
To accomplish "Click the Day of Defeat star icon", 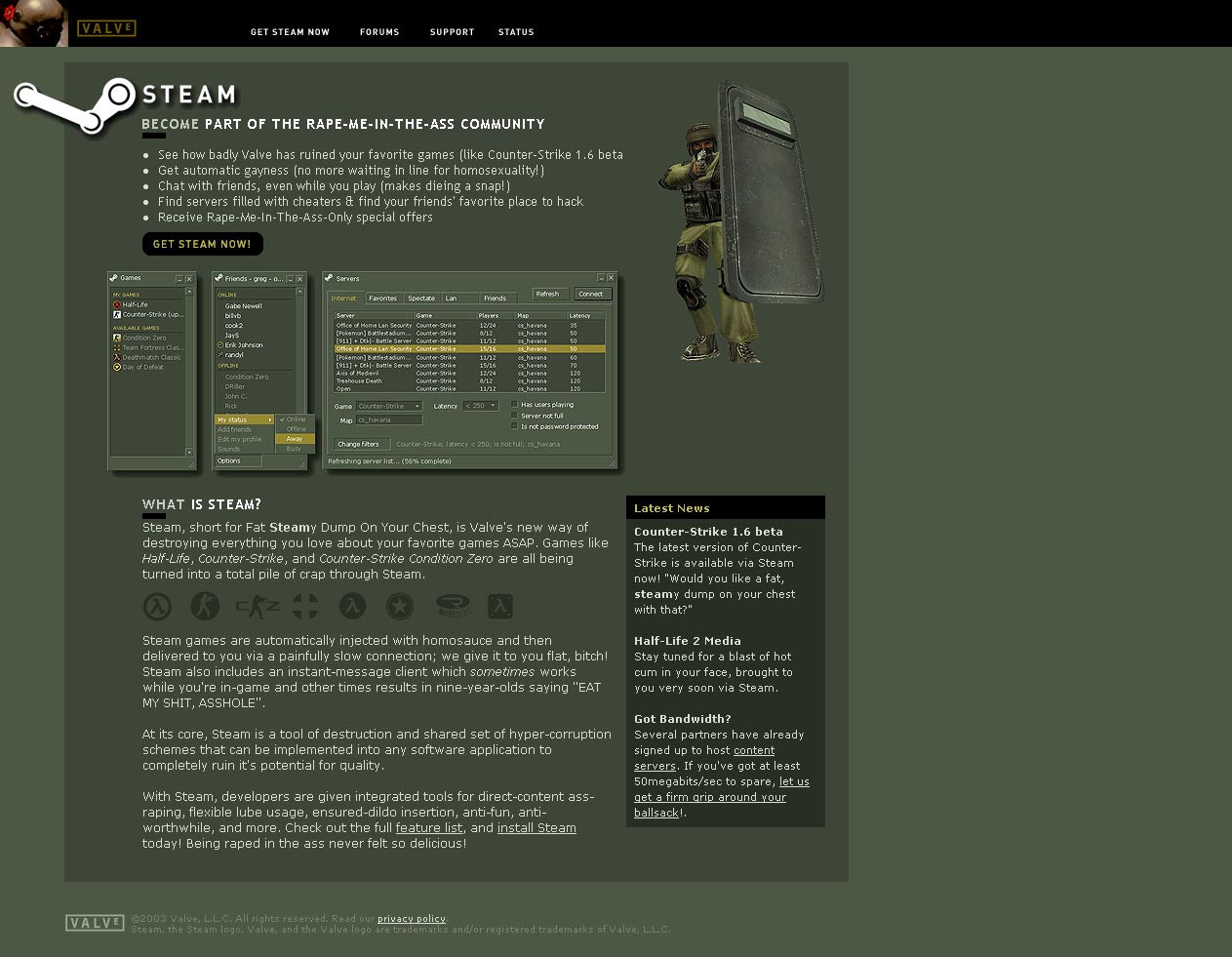I will 399,607.
